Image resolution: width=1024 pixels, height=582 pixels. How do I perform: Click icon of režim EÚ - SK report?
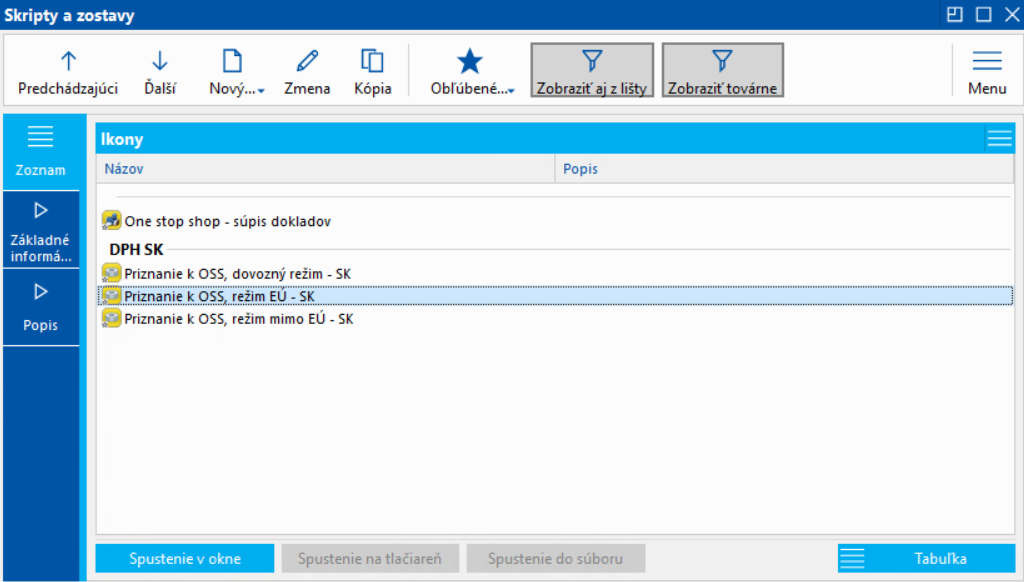(x=112, y=296)
